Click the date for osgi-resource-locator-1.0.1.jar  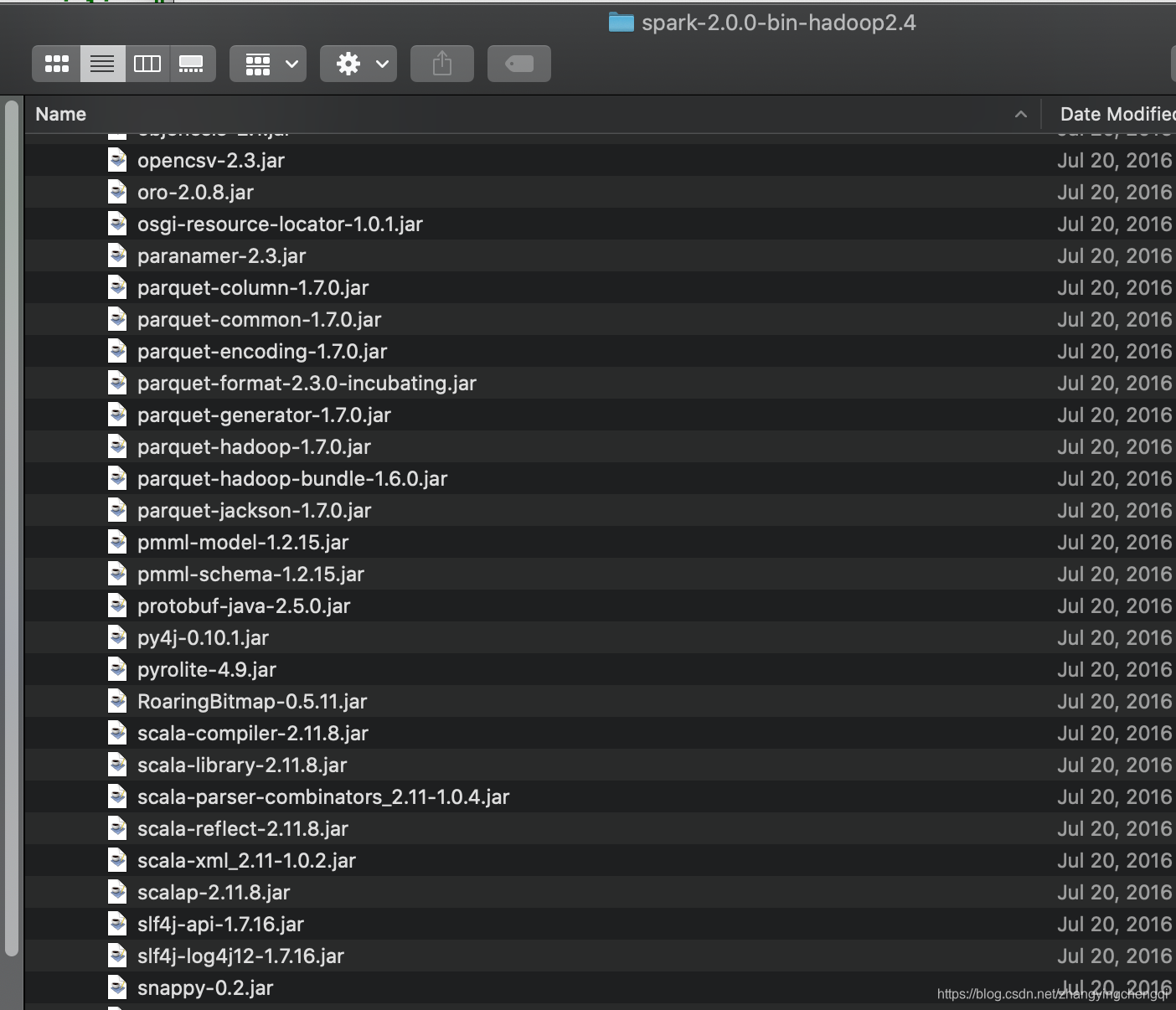point(1114,224)
